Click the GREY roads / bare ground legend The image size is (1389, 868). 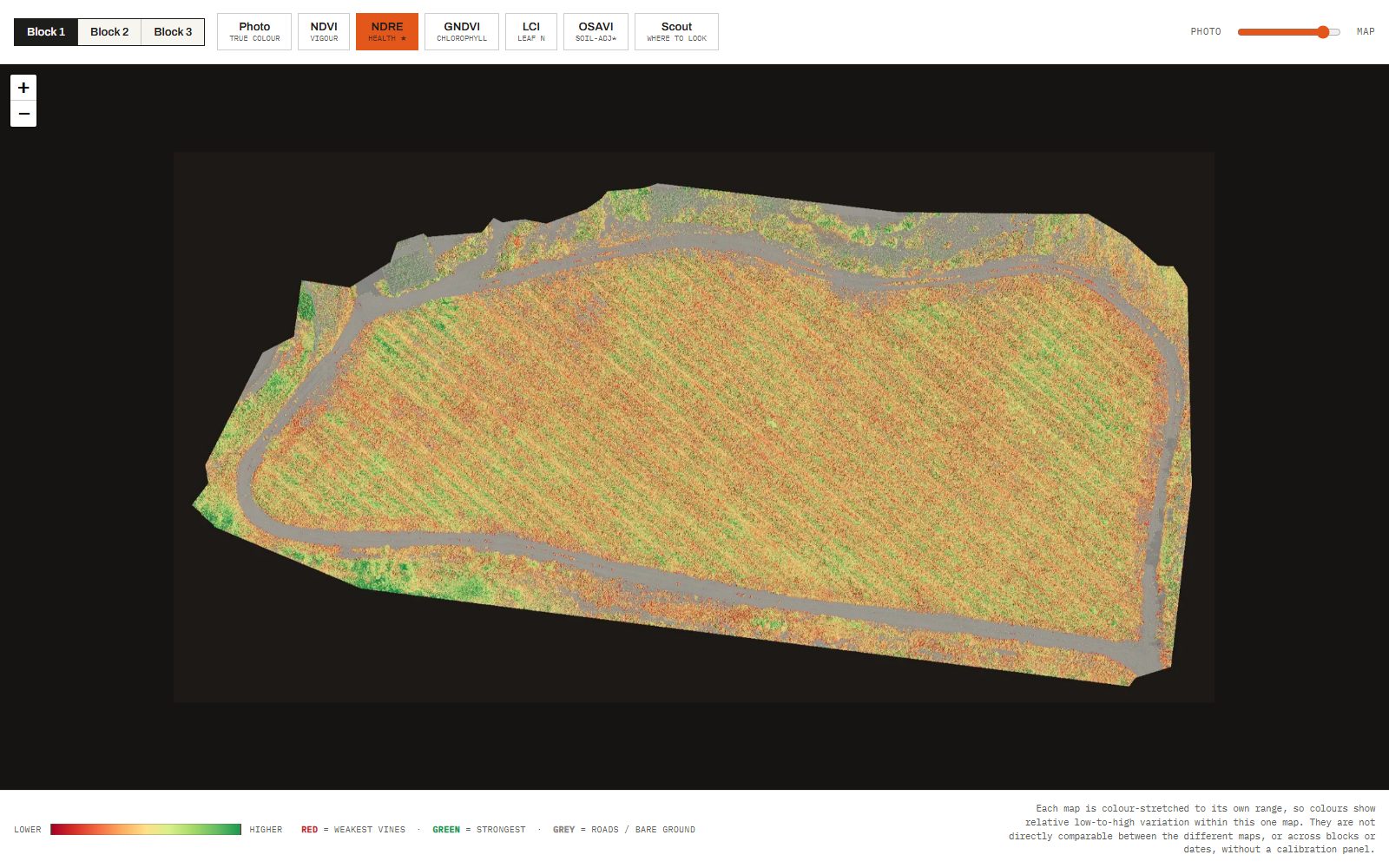pos(624,830)
